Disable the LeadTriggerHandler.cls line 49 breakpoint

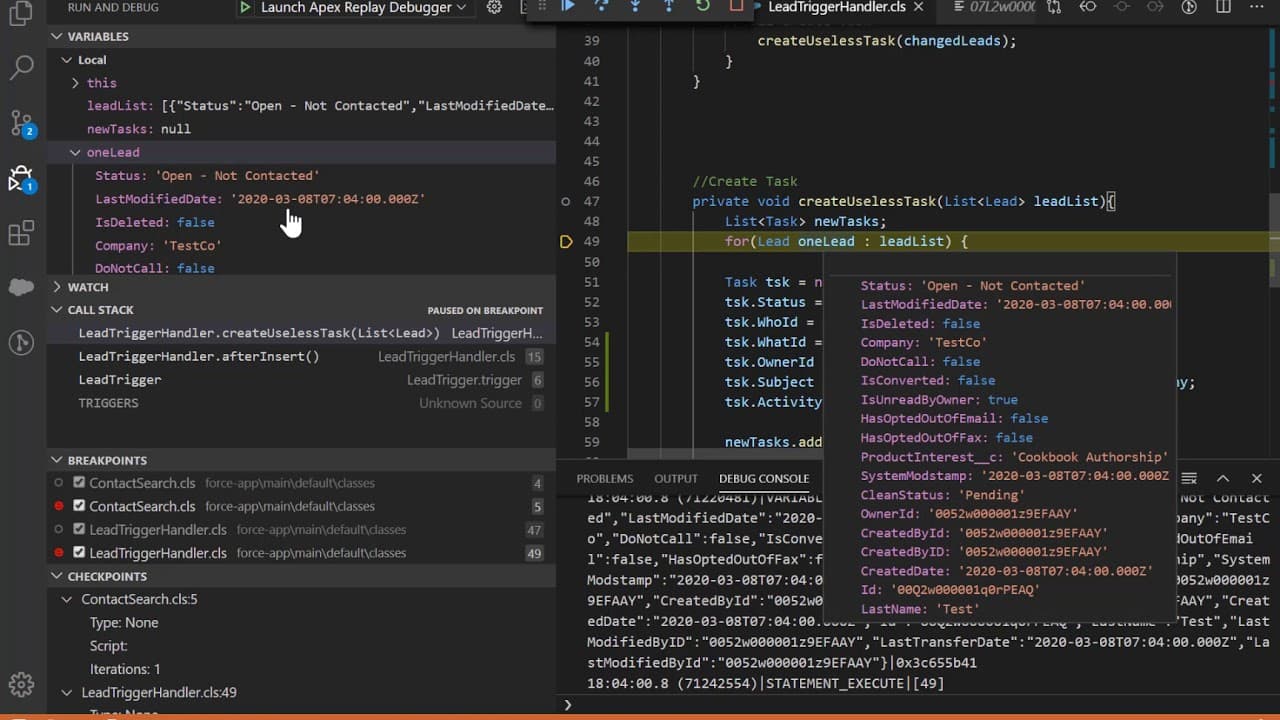(80, 553)
